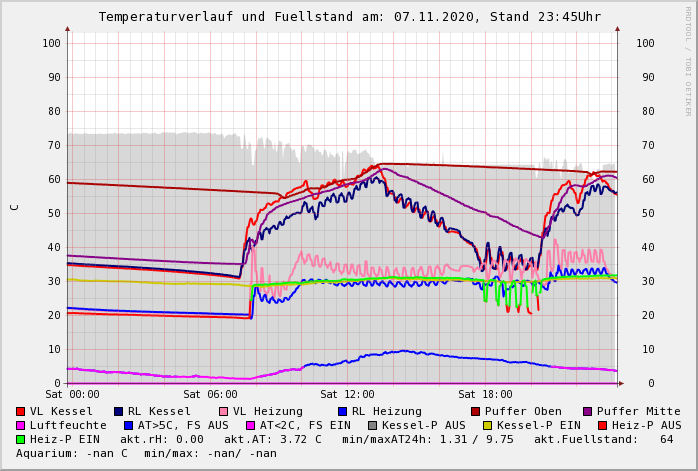Click the gray Kessel-P AUS swatch

(x=373, y=425)
